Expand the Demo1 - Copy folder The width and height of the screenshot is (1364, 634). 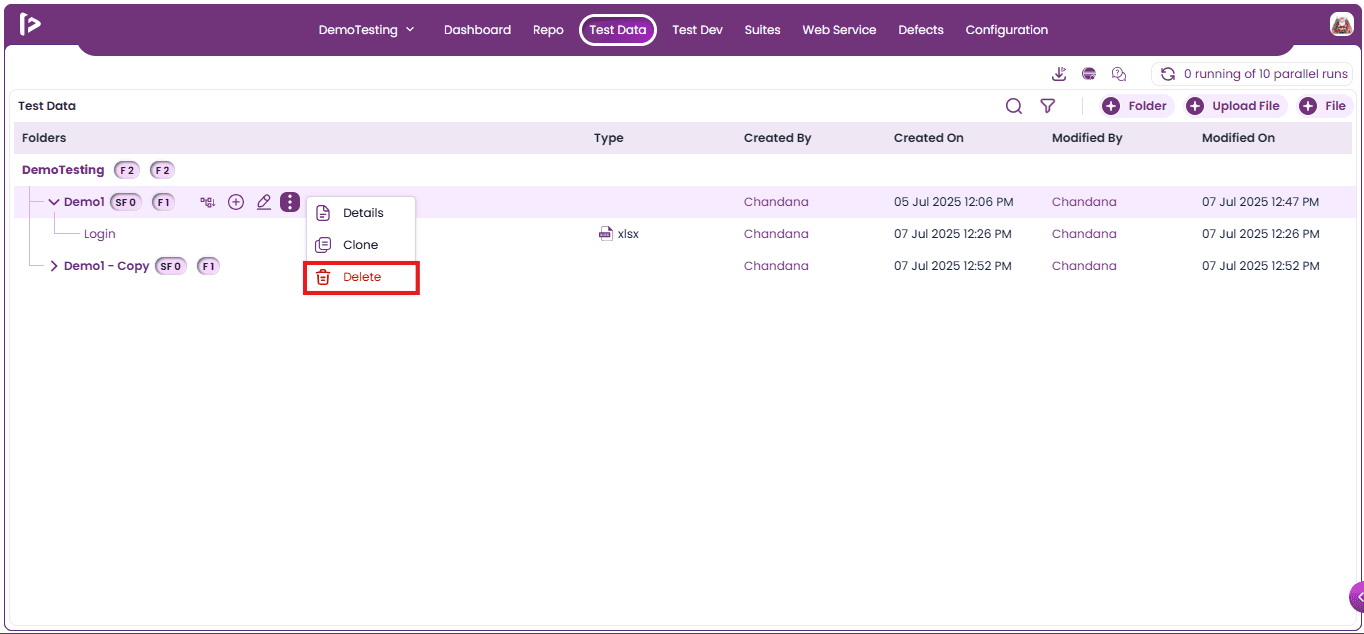pyautogui.click(x=54, y=266)
